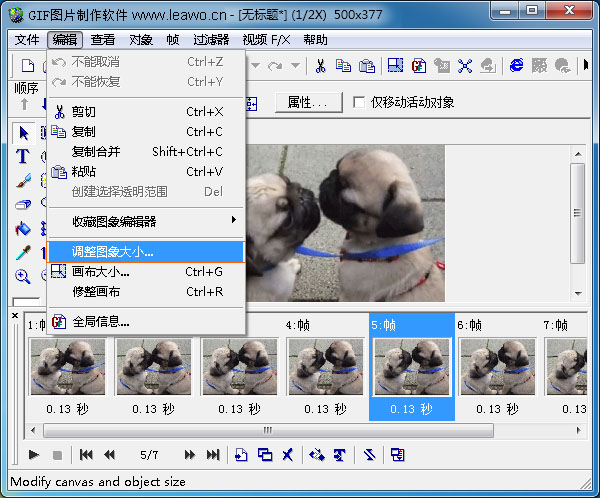This screenshot has height=498, width=600.
Task: Open the 帧 menu
Action: pos(173,40)
